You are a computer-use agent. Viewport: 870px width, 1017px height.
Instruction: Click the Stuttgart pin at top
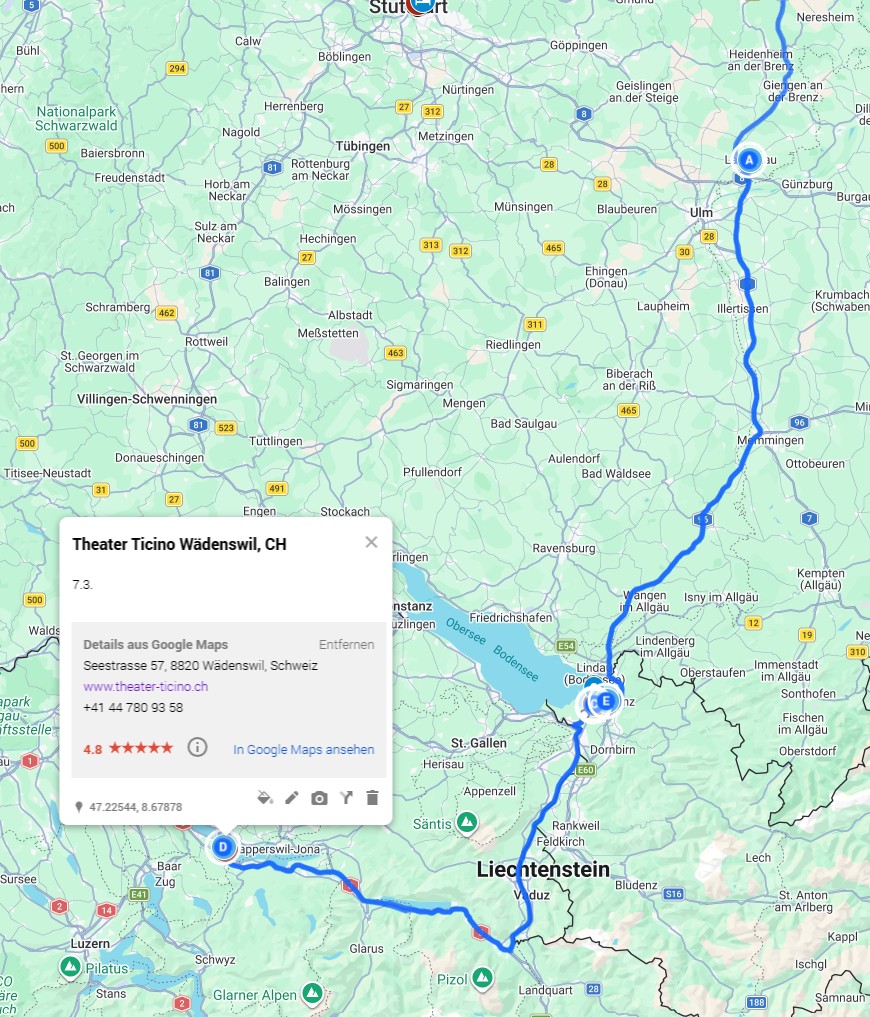point(422,5)
